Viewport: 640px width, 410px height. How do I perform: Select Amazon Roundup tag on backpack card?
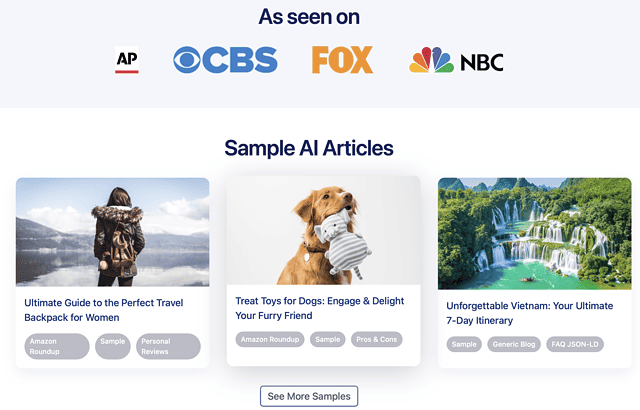[x=57, y=346]
